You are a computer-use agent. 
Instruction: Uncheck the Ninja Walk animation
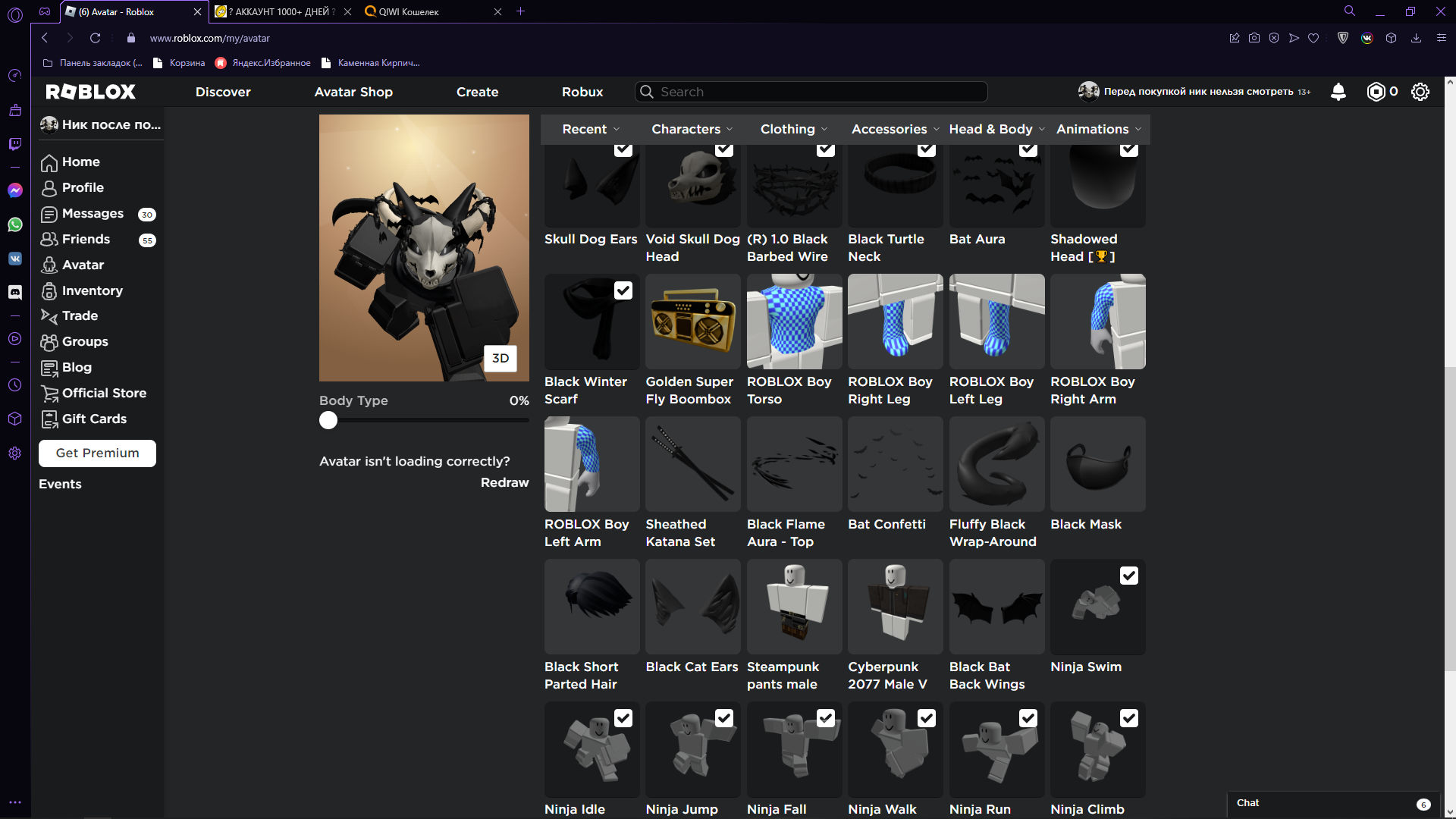coord(927,718)
